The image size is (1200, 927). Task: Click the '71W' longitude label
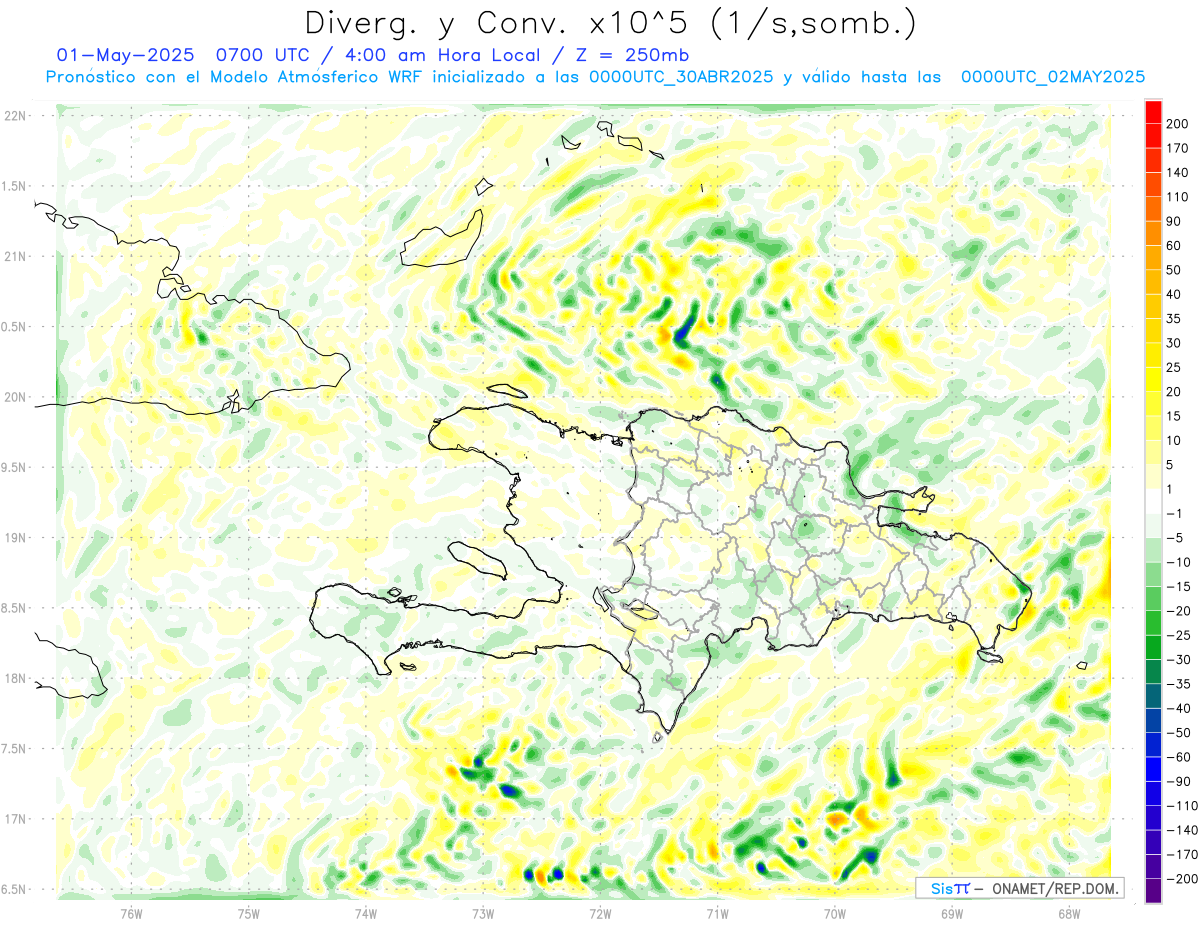click(x=716, y=913)
